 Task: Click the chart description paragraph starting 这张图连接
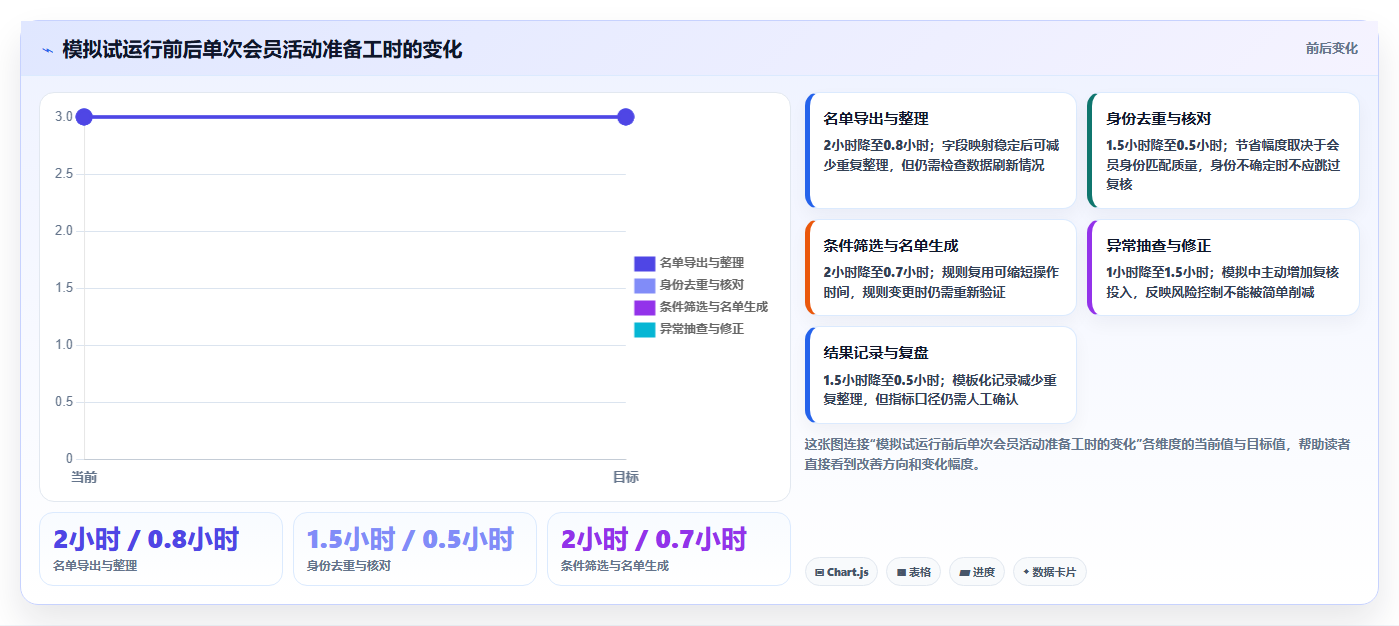[x=1077, y=454]
